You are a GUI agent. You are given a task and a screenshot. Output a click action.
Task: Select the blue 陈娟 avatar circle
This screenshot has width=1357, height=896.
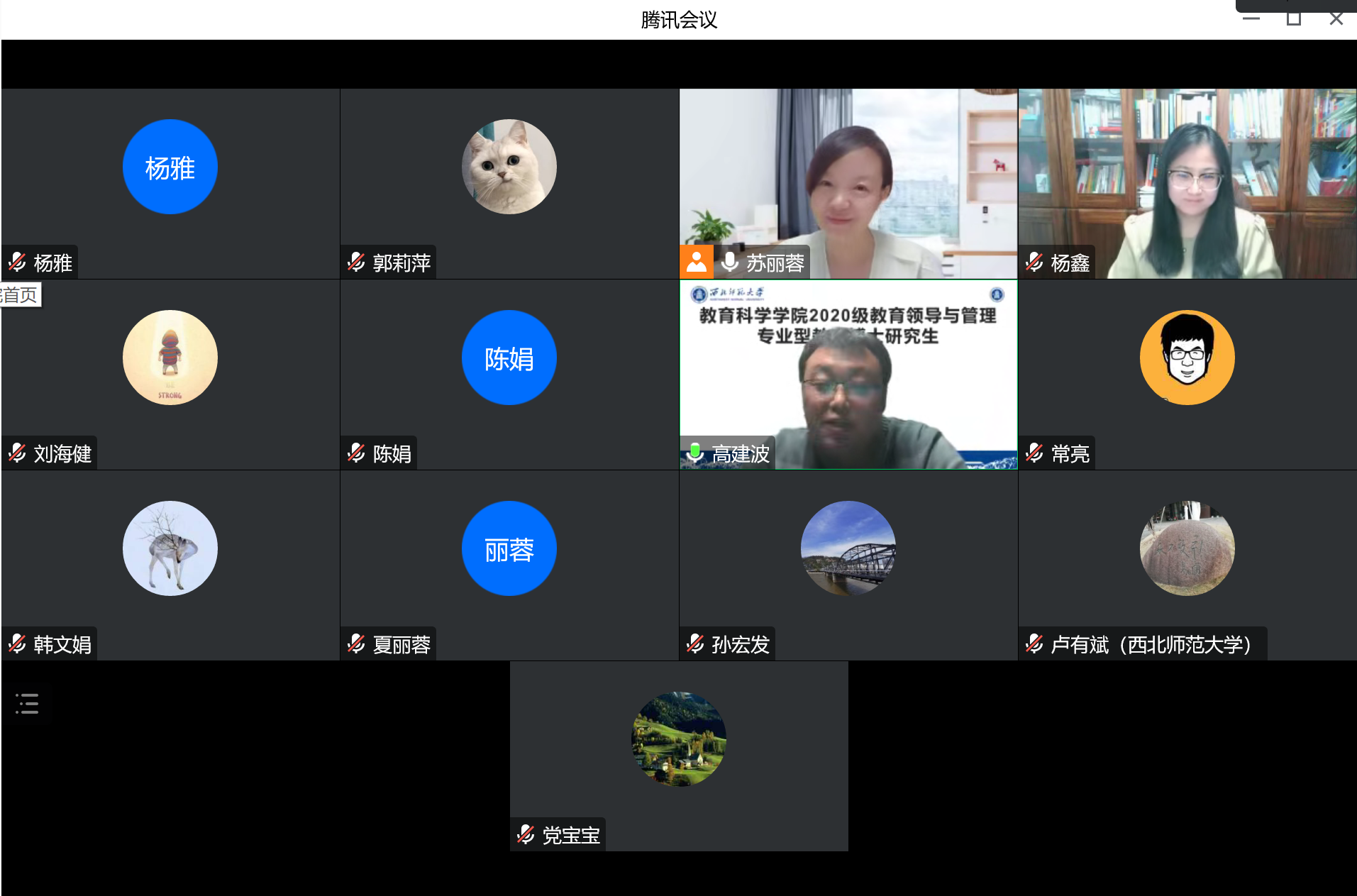(x=509, y=358)
